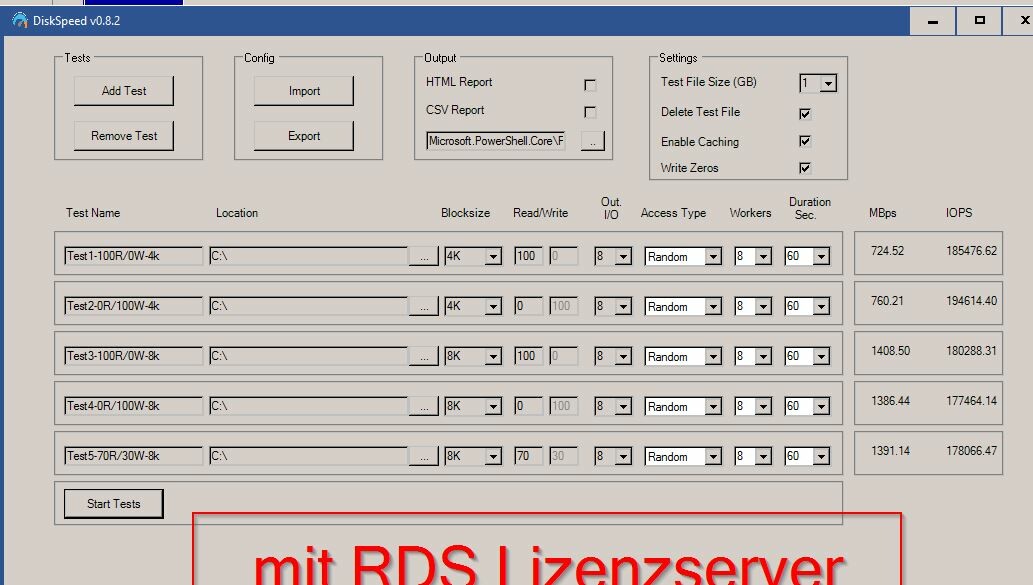The image size is (1033, 585).
Task: Open Out. I/O dropdown for Test3-100R/0W-8k
Action: pyautogui.click(x=623, y=356)
